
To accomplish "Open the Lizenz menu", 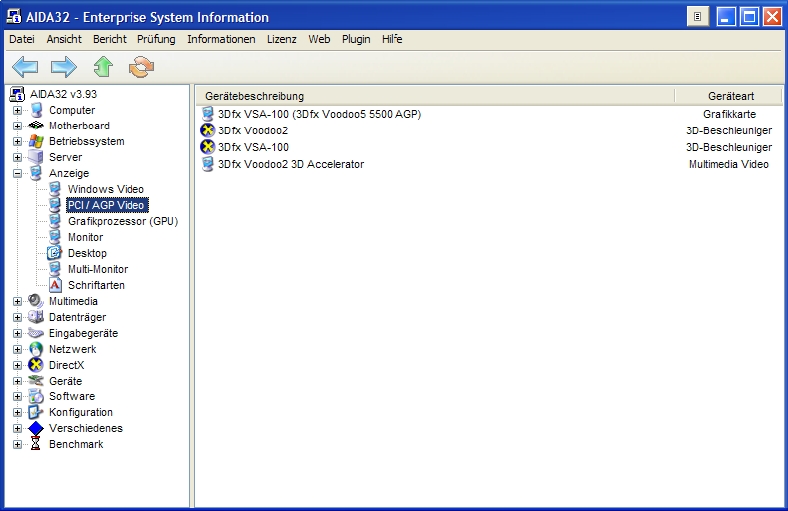I will click(281, 39).
